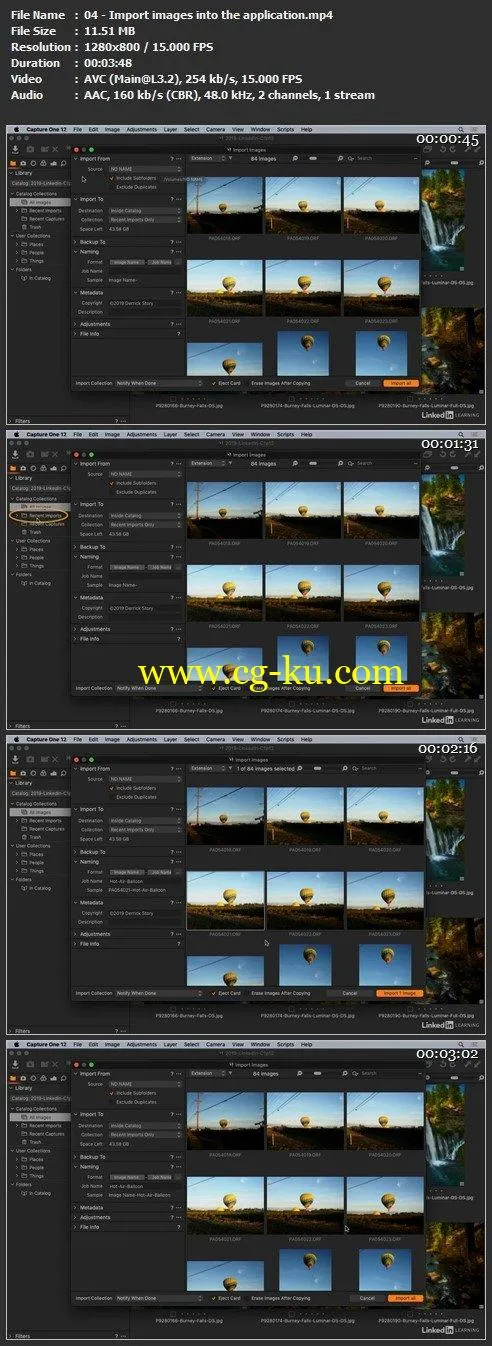Screen dimensions: 492x1346
Task: Toggle Exclude Duplicates checkbox in 00:03:02 frame
Action: (x=112, y=1100)
